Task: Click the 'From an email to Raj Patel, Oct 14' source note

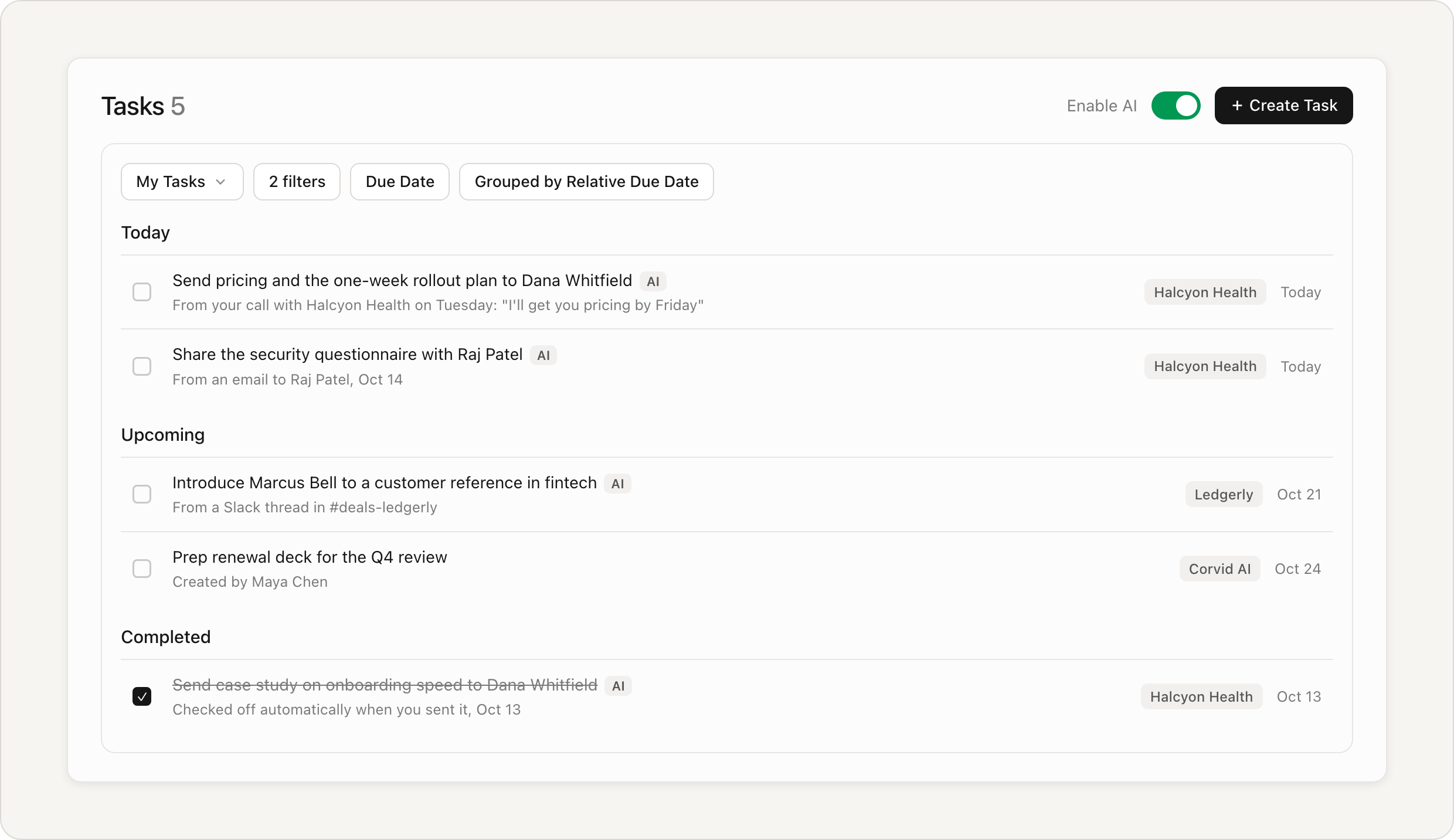Action: coord(287,379)
